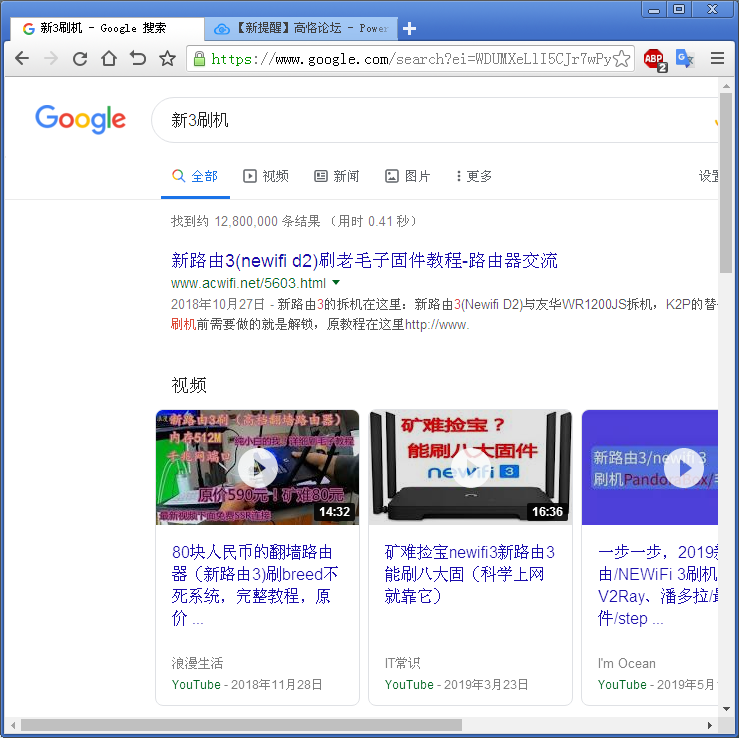Open the browser hamburger menu
The image size is (739, 738).
[717, 58]
